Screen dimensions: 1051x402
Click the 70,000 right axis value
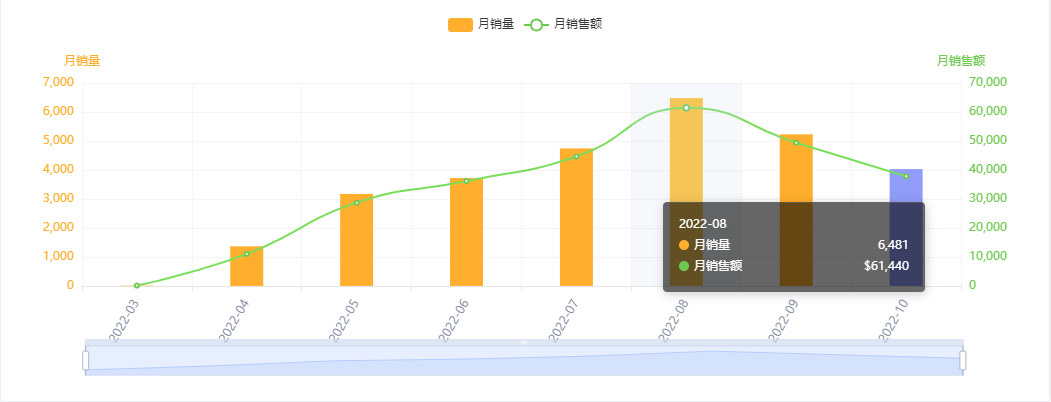(988, 82)
